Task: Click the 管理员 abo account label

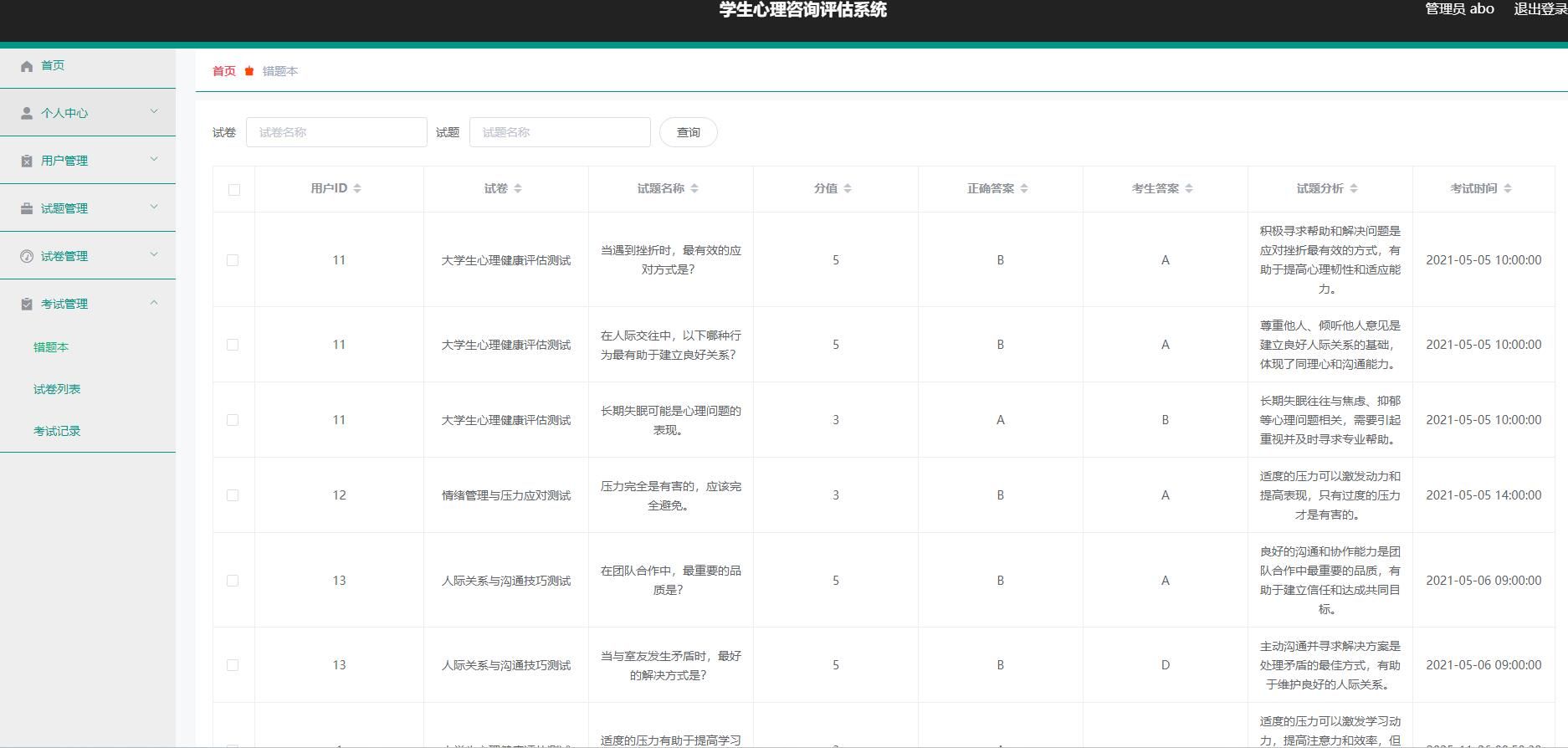Action: coord(1459,9)
